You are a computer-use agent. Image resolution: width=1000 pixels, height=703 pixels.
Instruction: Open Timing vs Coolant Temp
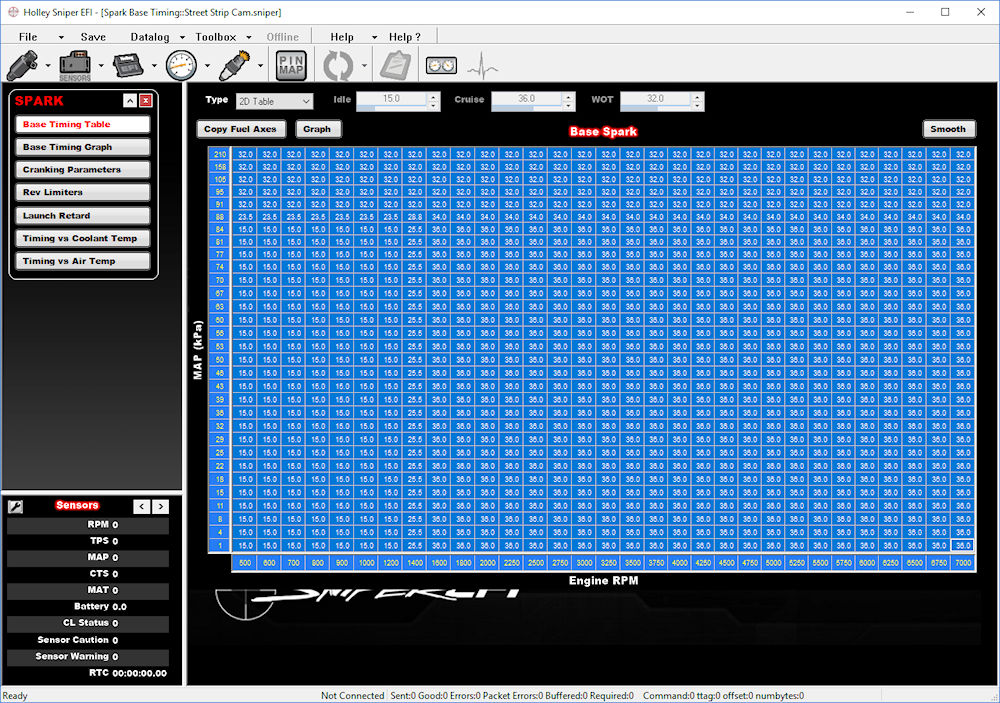click(83, 239)
